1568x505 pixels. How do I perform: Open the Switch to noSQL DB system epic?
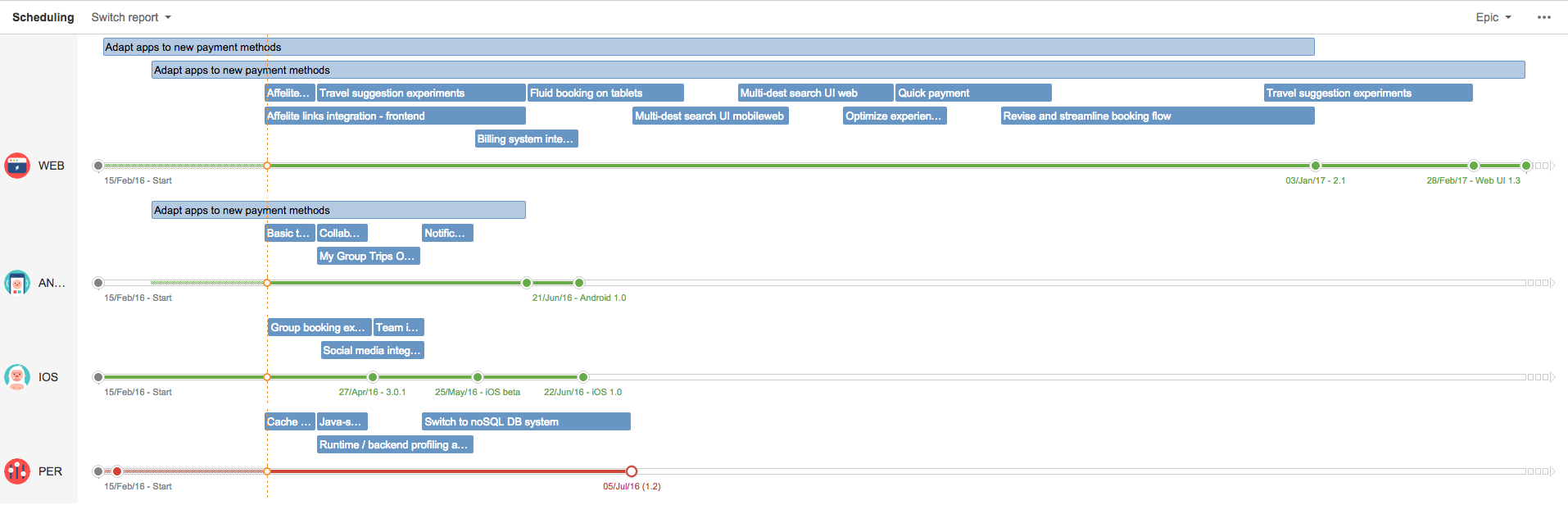pos(526,421)
